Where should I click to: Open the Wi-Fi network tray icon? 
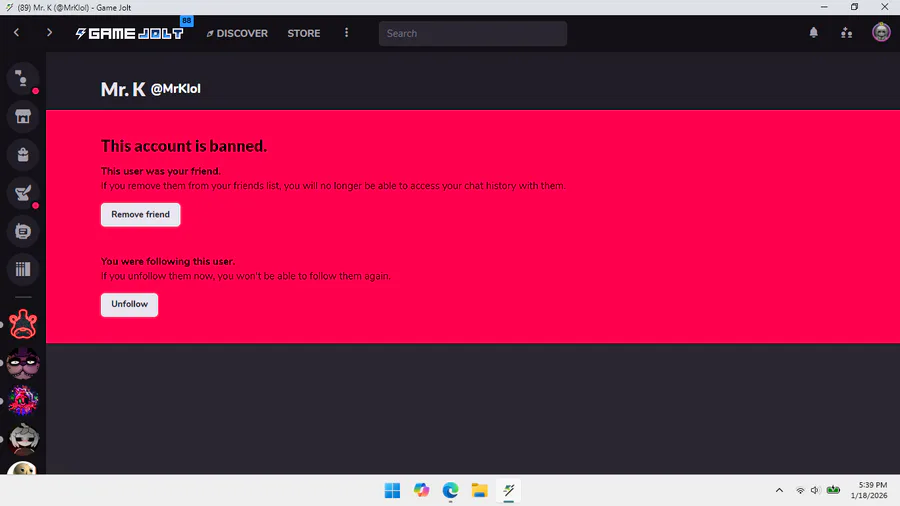click(800, 490)
